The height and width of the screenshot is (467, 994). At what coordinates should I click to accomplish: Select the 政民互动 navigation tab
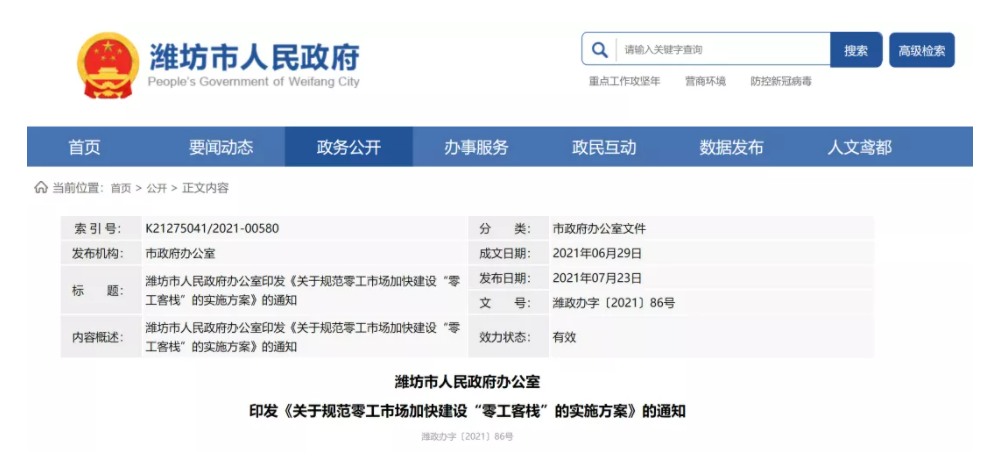point(604,147)
